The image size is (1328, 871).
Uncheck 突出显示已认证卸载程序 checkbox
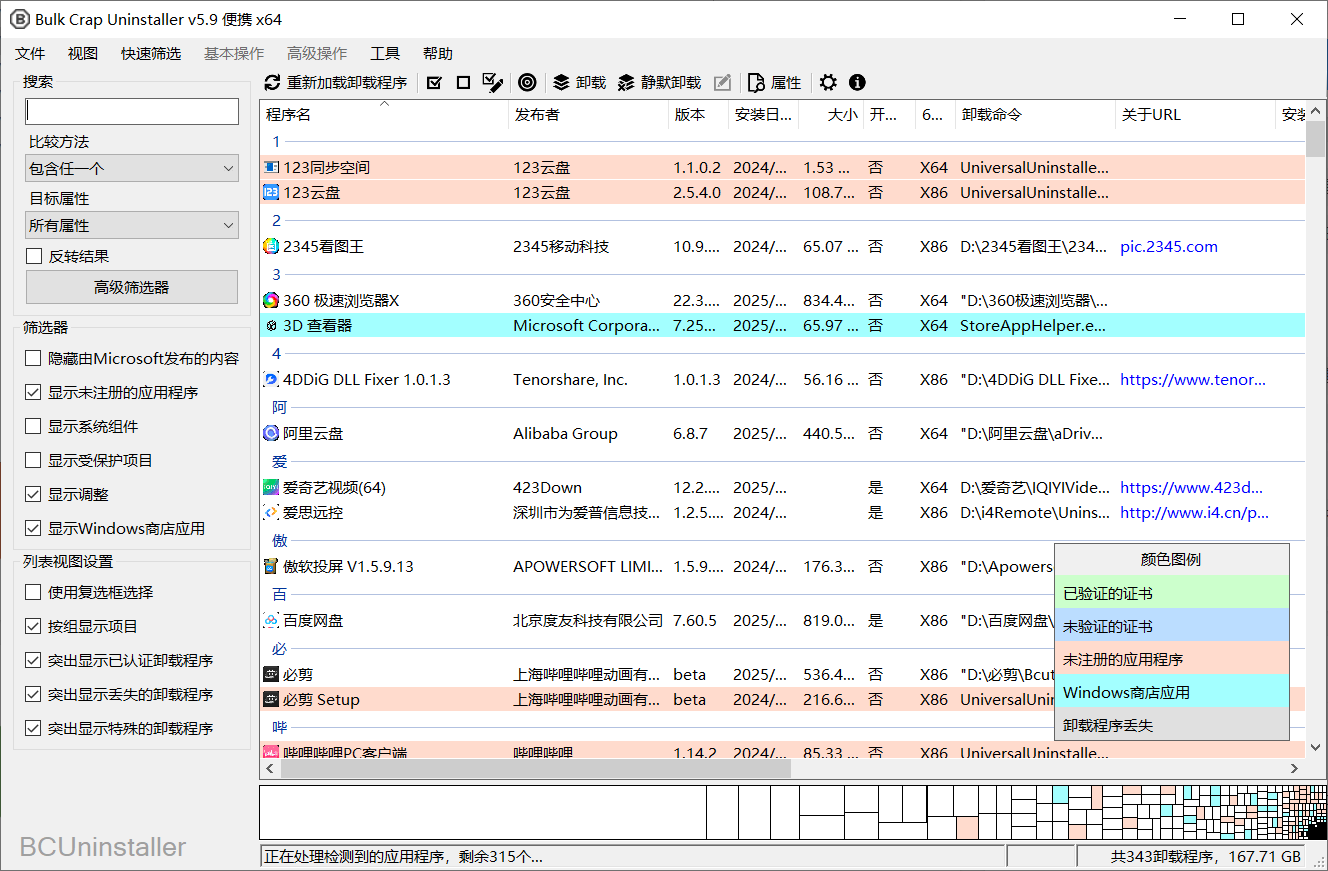34,660
